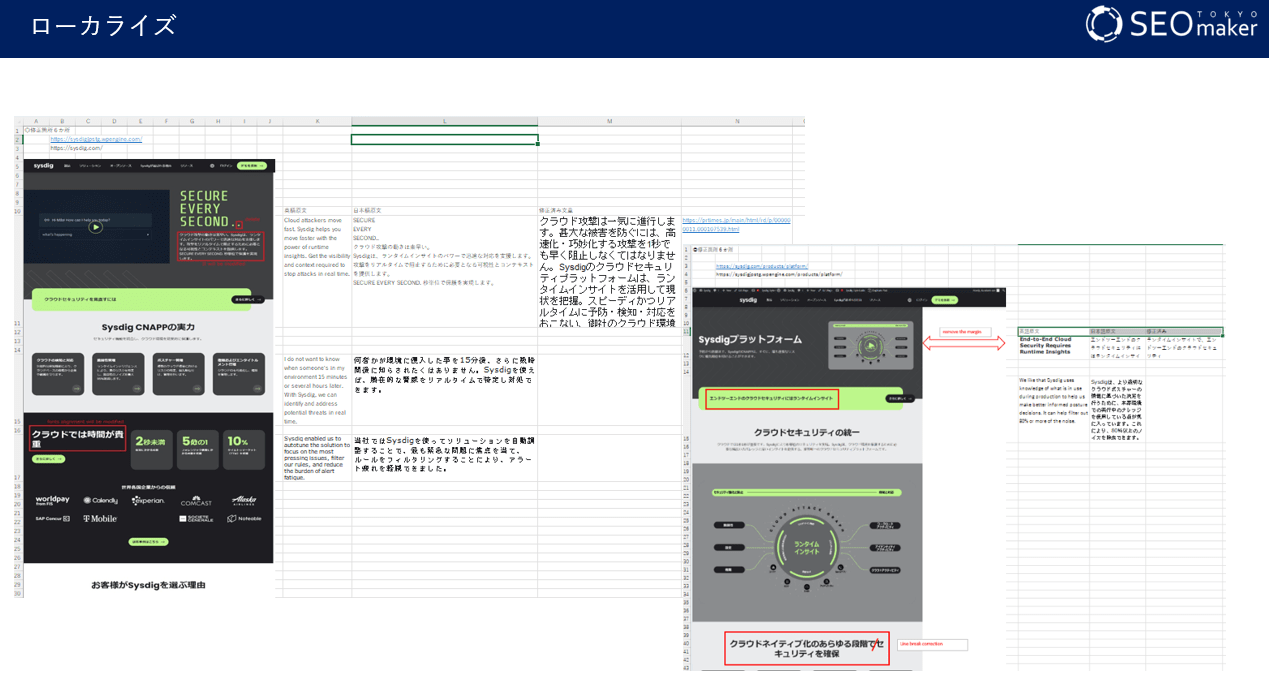
Task: Select column header L in left spreadsheet
Action: (x=444, y=121)
